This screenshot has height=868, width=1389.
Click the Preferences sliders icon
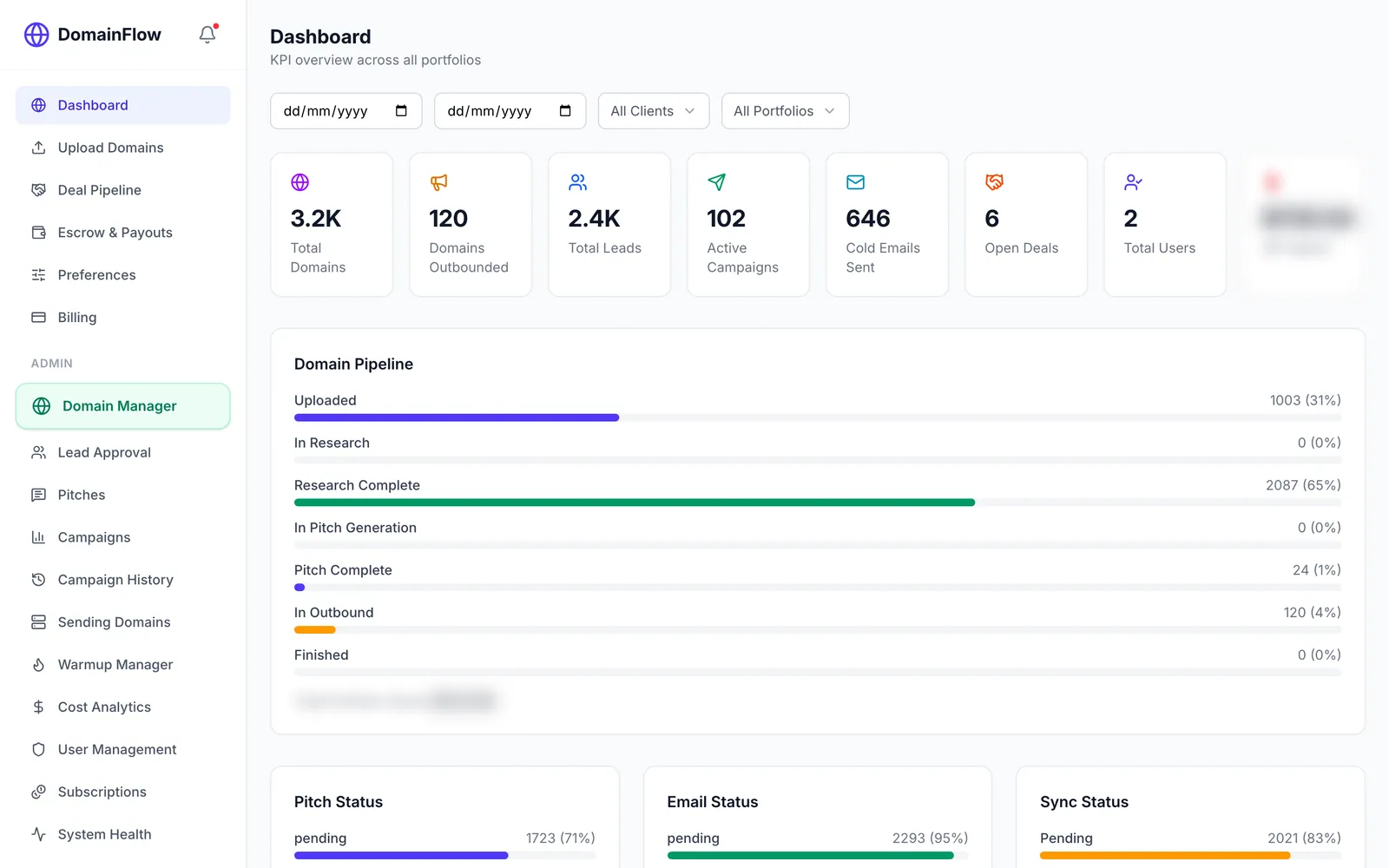38,275
